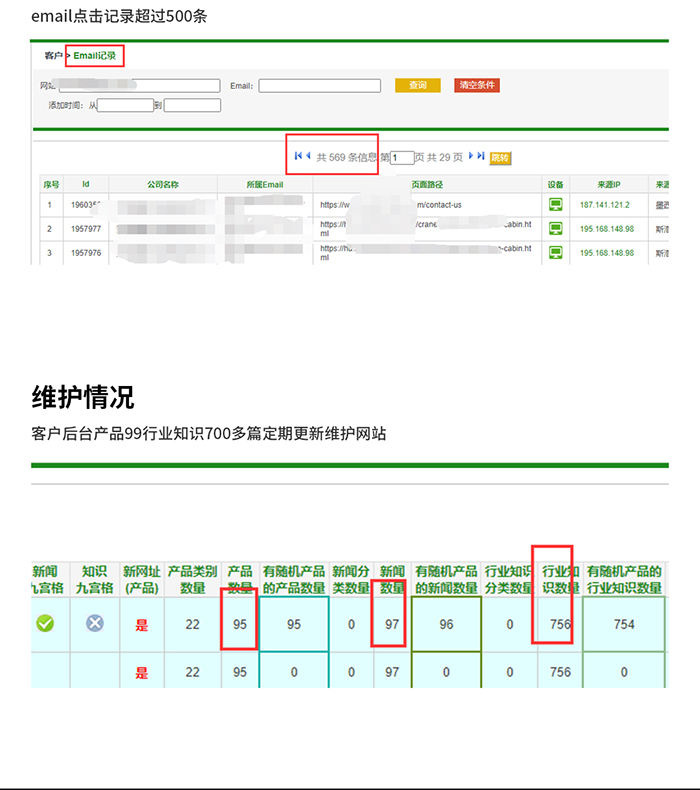This screenshot has width=700, height=790.
Task: Click the Email search input field
Action: tap(319, 86)
